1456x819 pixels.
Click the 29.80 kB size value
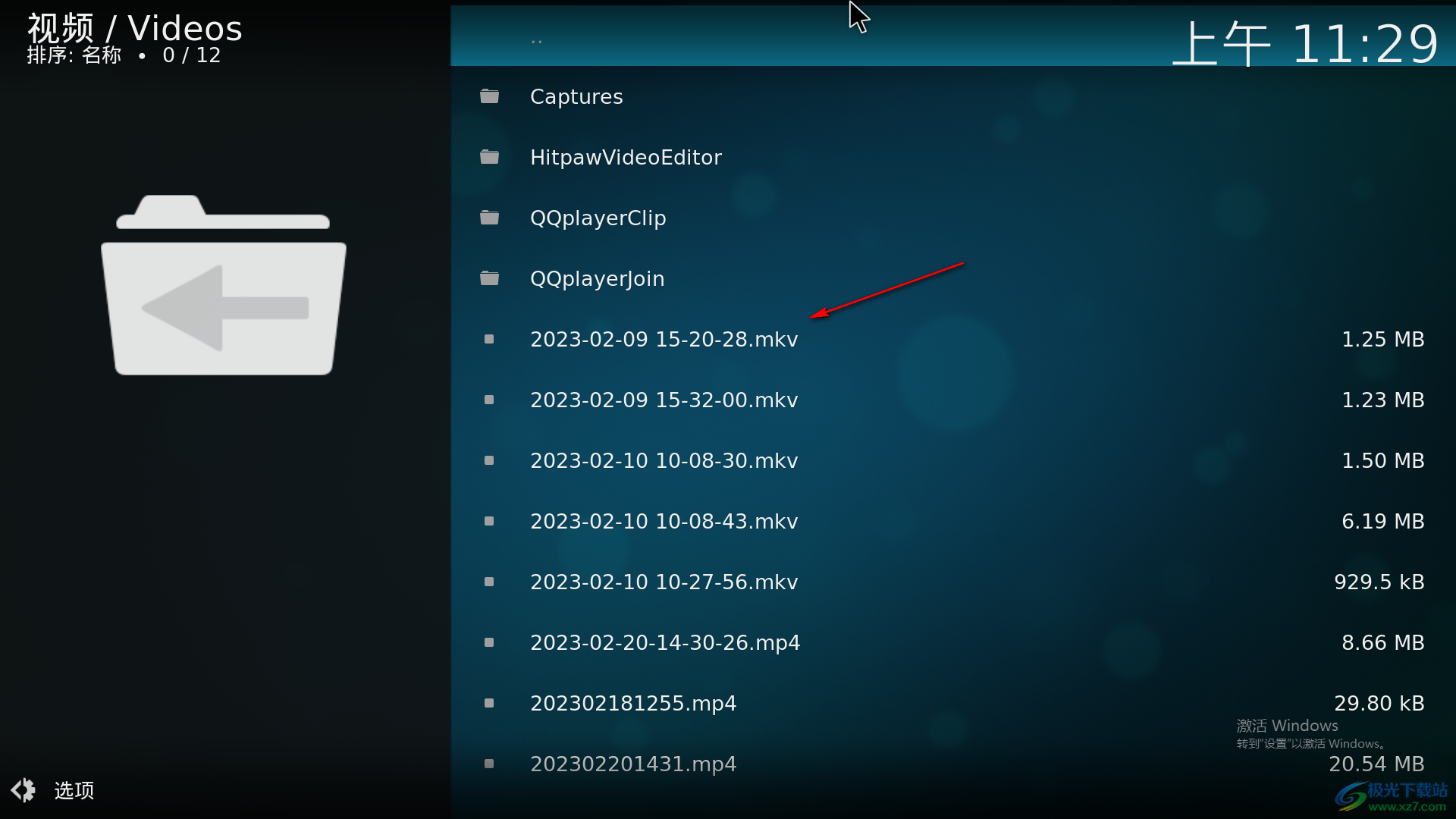coord(1379,703)
